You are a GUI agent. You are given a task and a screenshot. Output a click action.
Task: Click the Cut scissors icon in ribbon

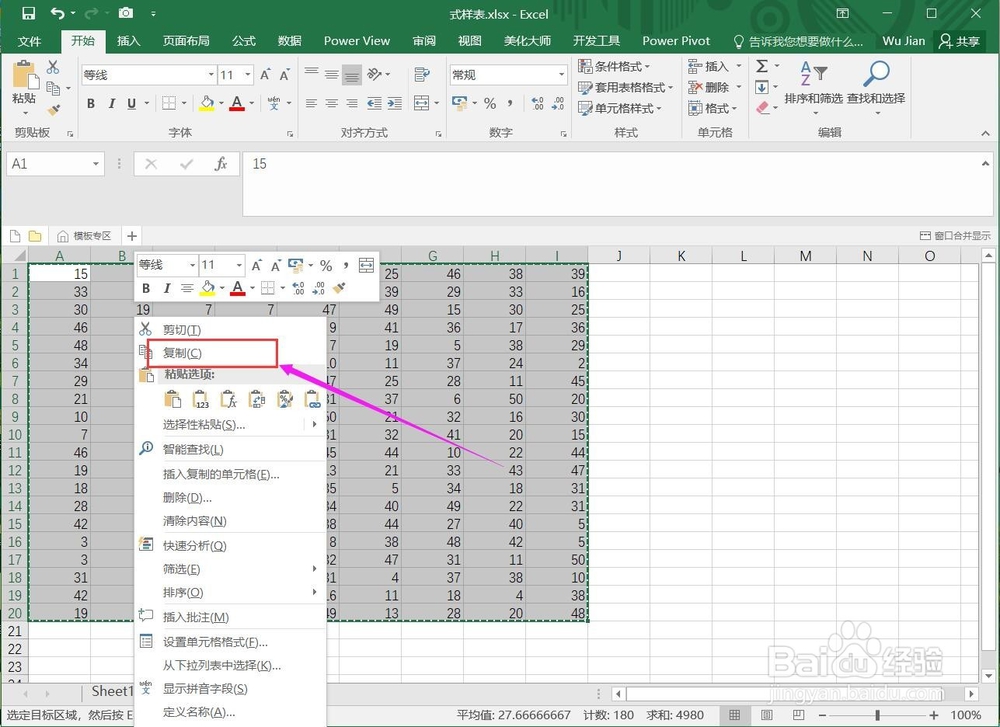click(x=53, y=67)
